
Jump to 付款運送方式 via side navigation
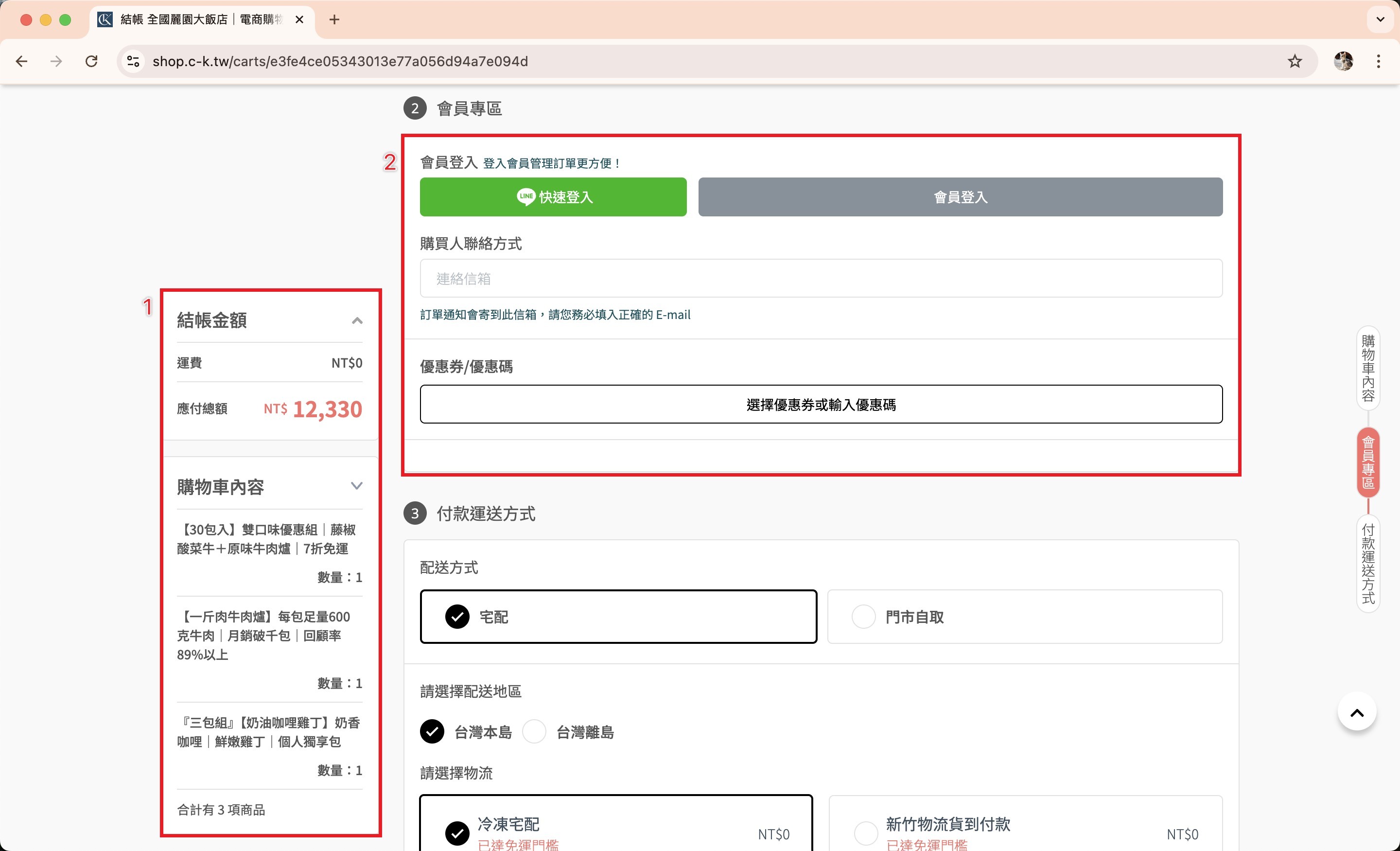[1367, 564]
